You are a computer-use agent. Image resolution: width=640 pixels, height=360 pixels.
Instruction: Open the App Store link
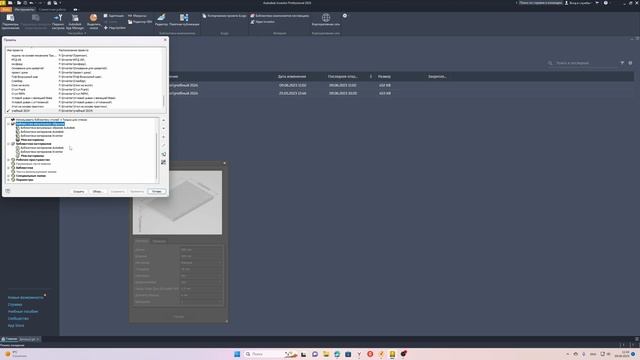[x=16, y=325]
